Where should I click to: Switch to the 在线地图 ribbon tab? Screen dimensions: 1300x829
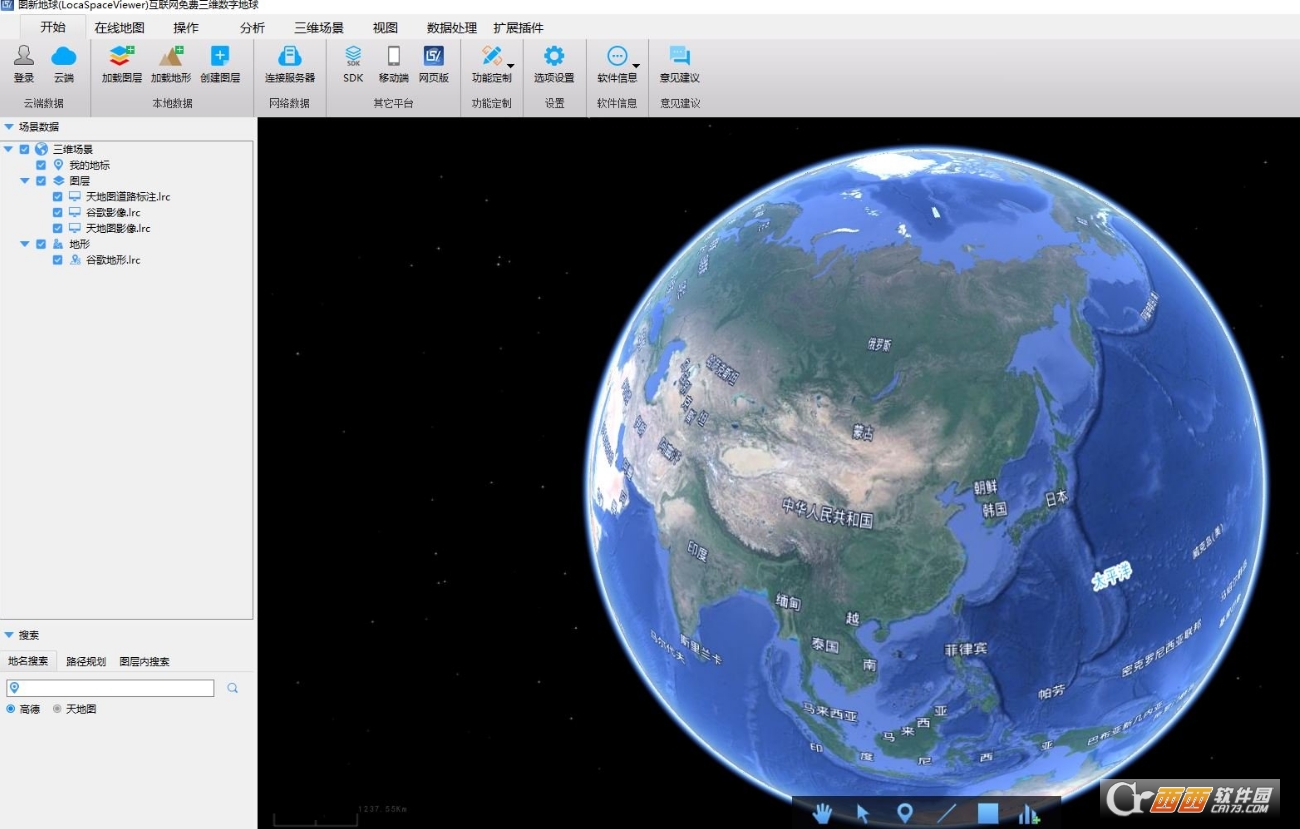tap(120, 28)
